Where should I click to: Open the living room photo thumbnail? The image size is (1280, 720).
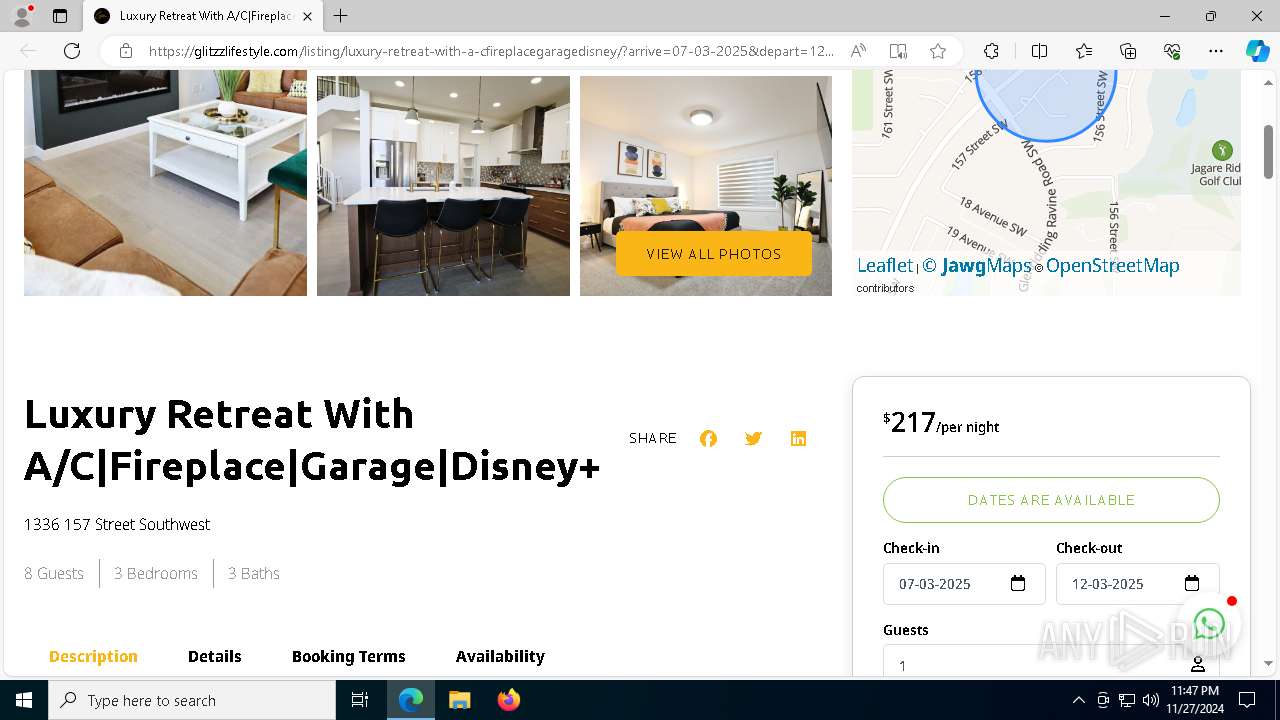[x=165, y=183]
